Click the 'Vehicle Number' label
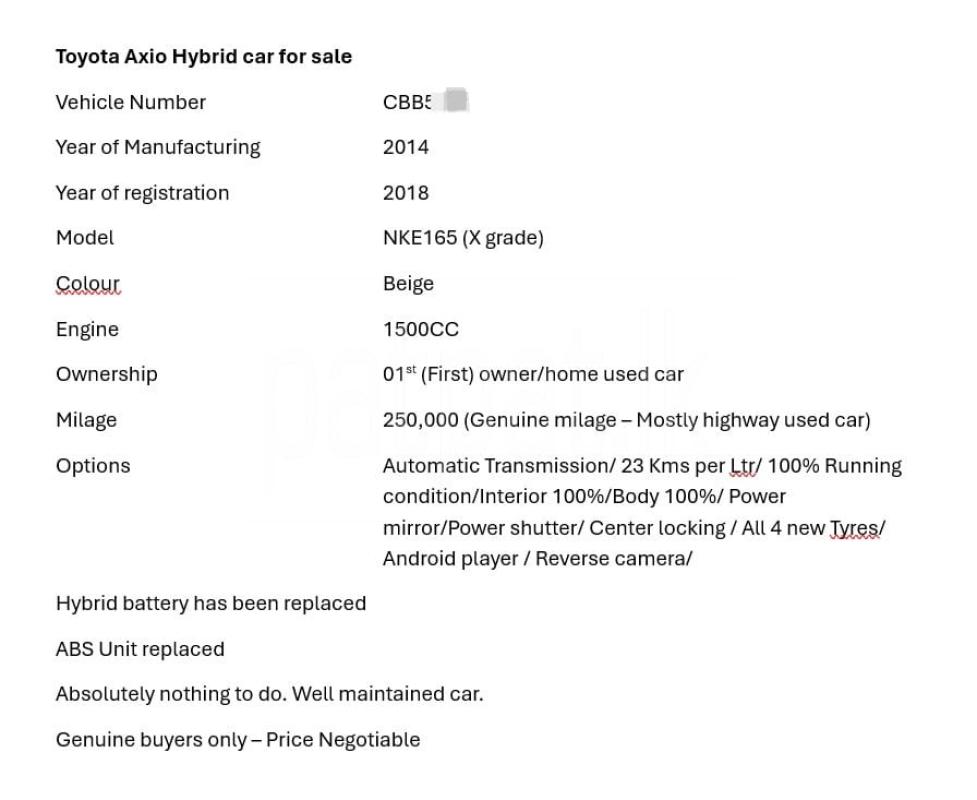The image size is (977, 800). [130, 102]
